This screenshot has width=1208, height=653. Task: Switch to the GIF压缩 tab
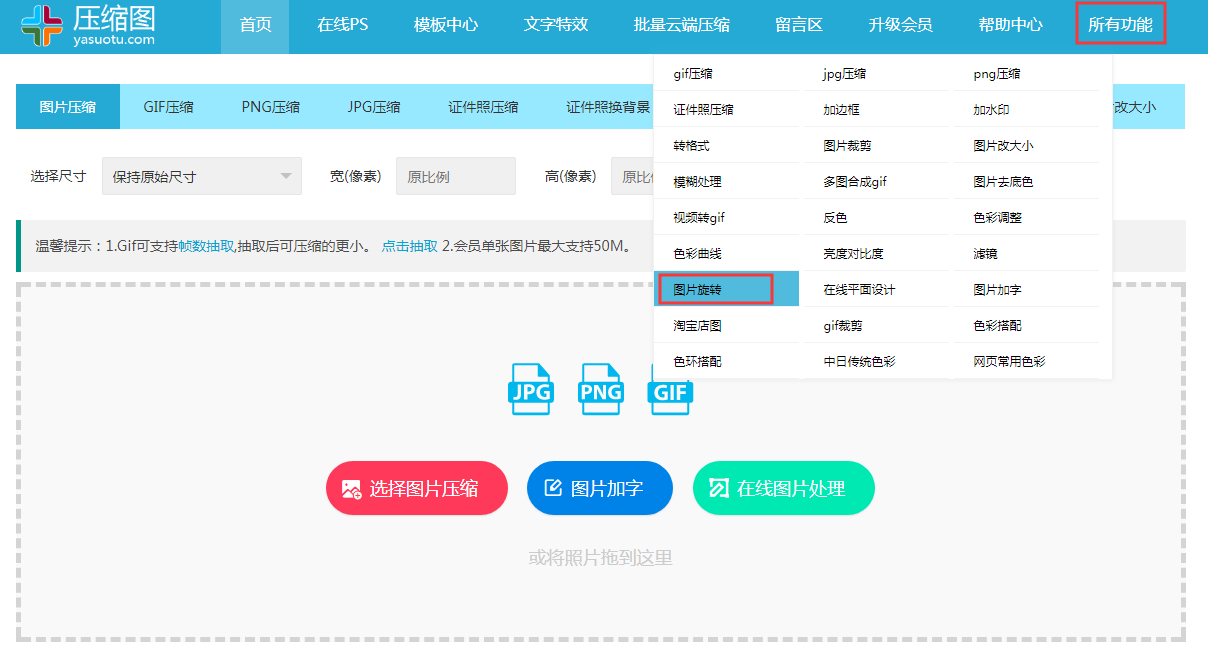pos(169,107)
